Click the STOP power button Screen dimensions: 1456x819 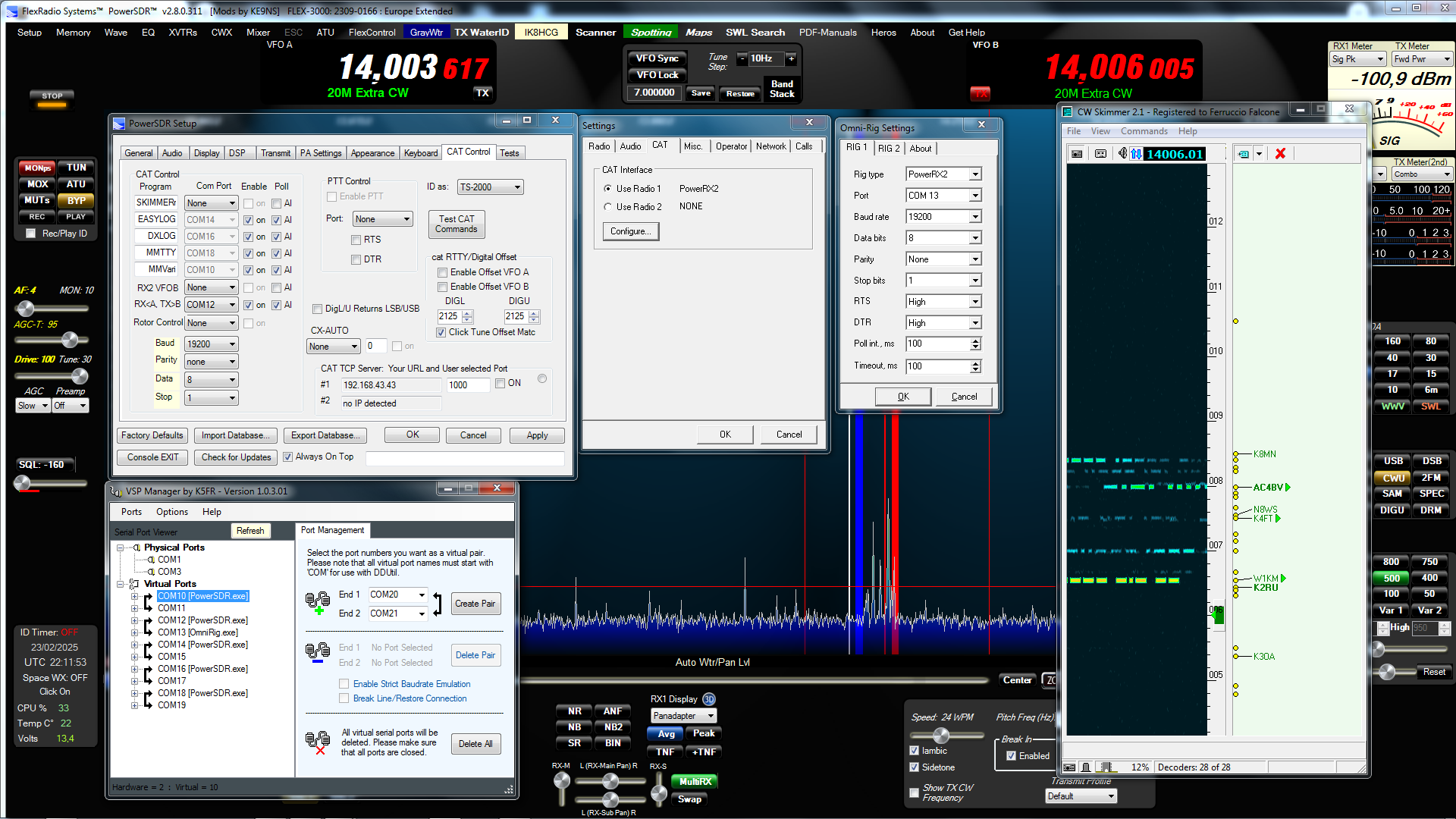[52, 99]
